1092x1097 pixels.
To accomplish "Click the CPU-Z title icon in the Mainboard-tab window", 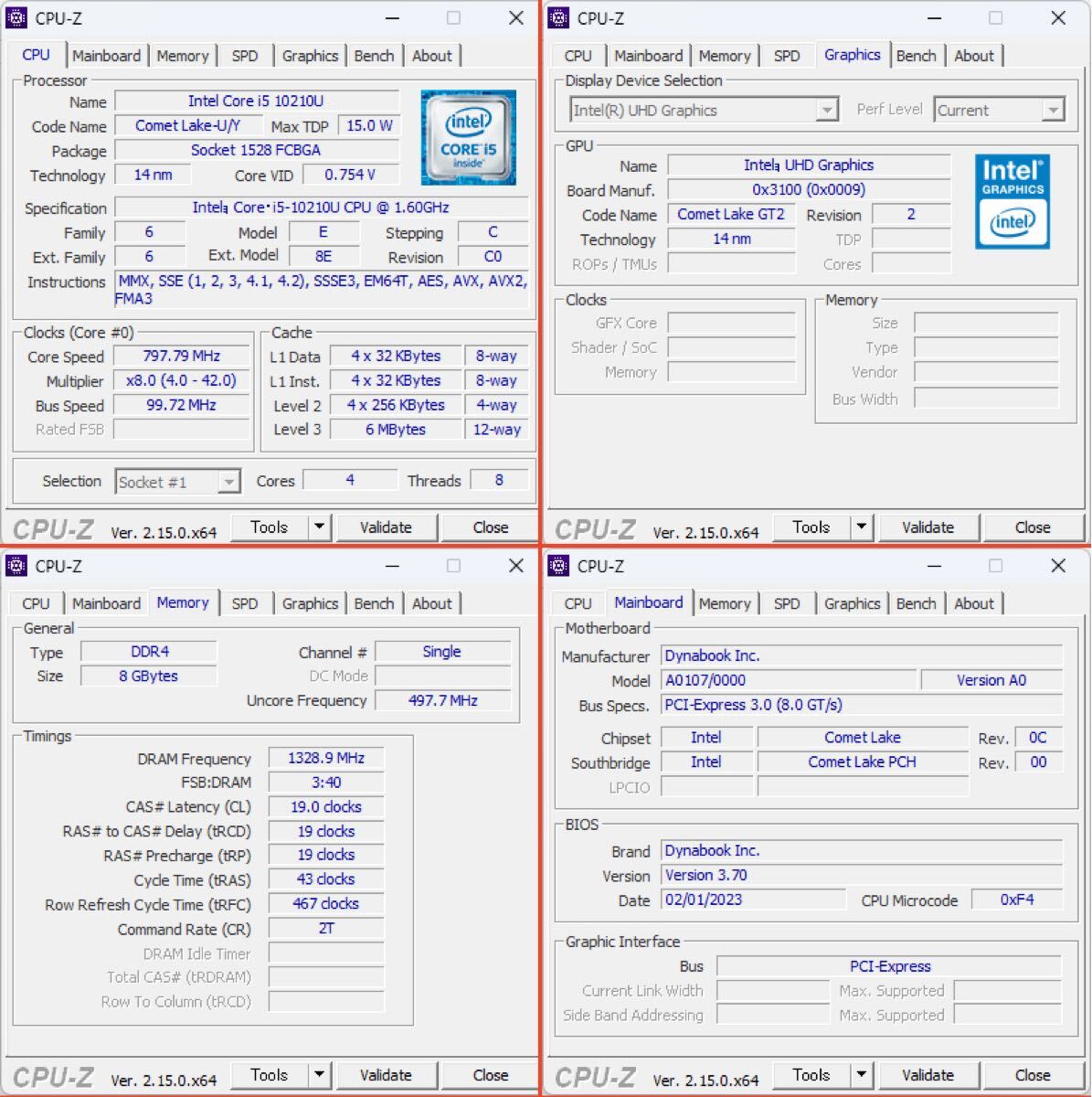I will point(558,566).
